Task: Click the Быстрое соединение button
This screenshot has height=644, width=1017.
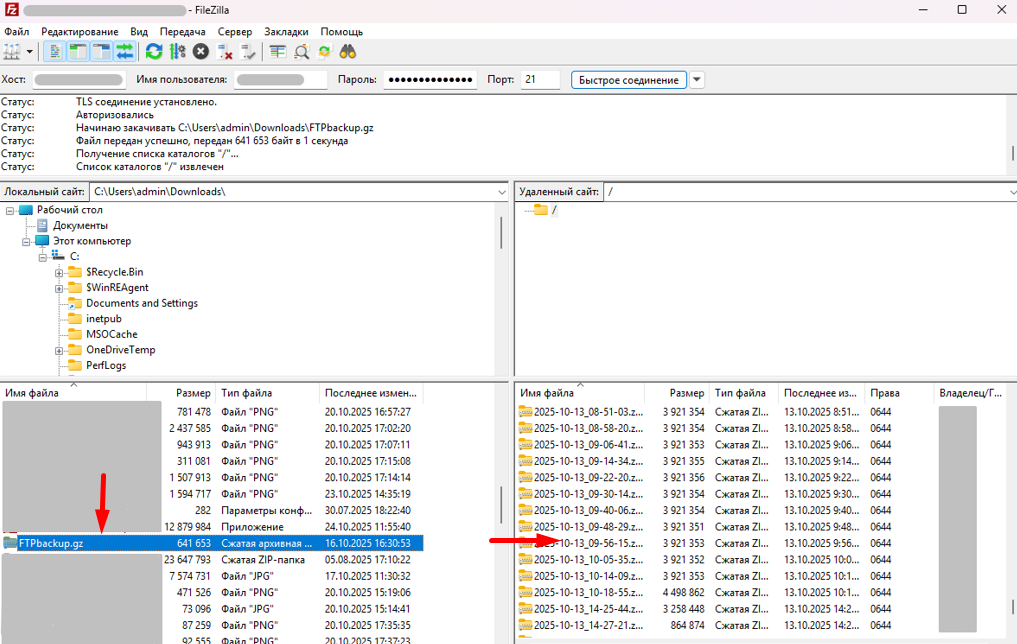Action: tap(629, 80)
